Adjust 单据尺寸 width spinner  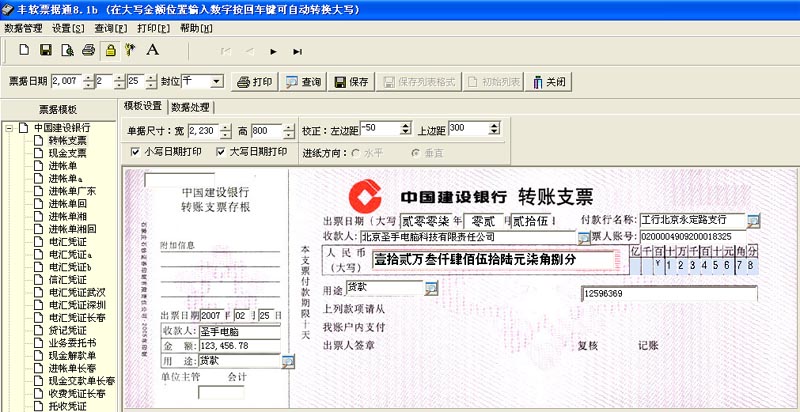tap(226, 132)
